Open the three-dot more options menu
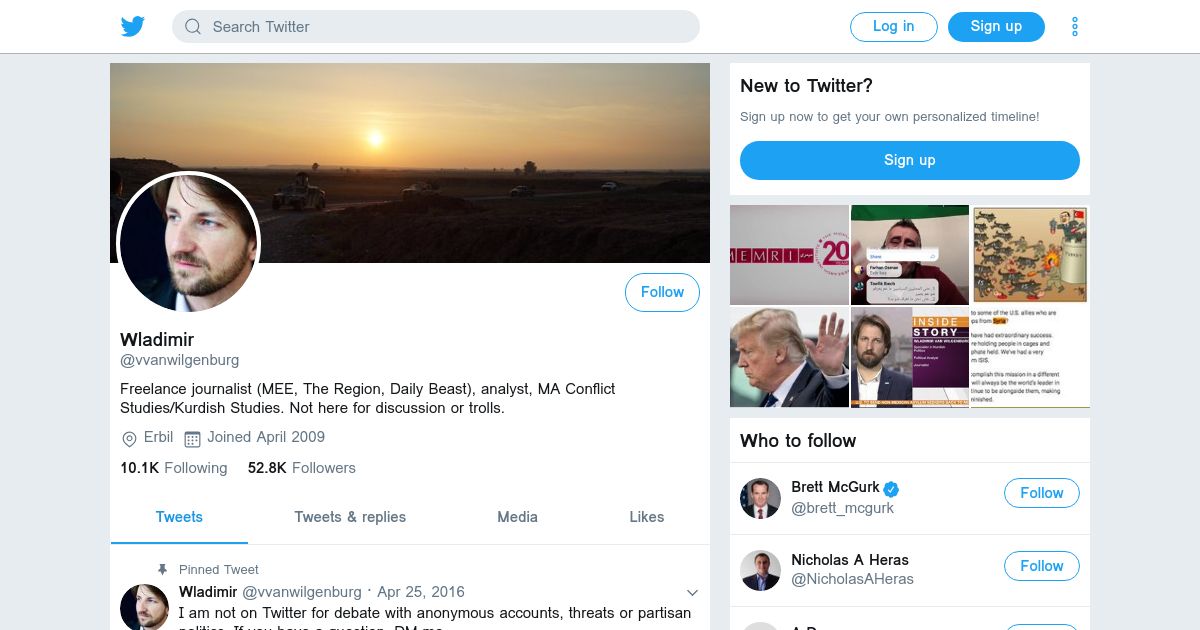The height and width of the screenshot is (630, 1200). pos(1075,27)
